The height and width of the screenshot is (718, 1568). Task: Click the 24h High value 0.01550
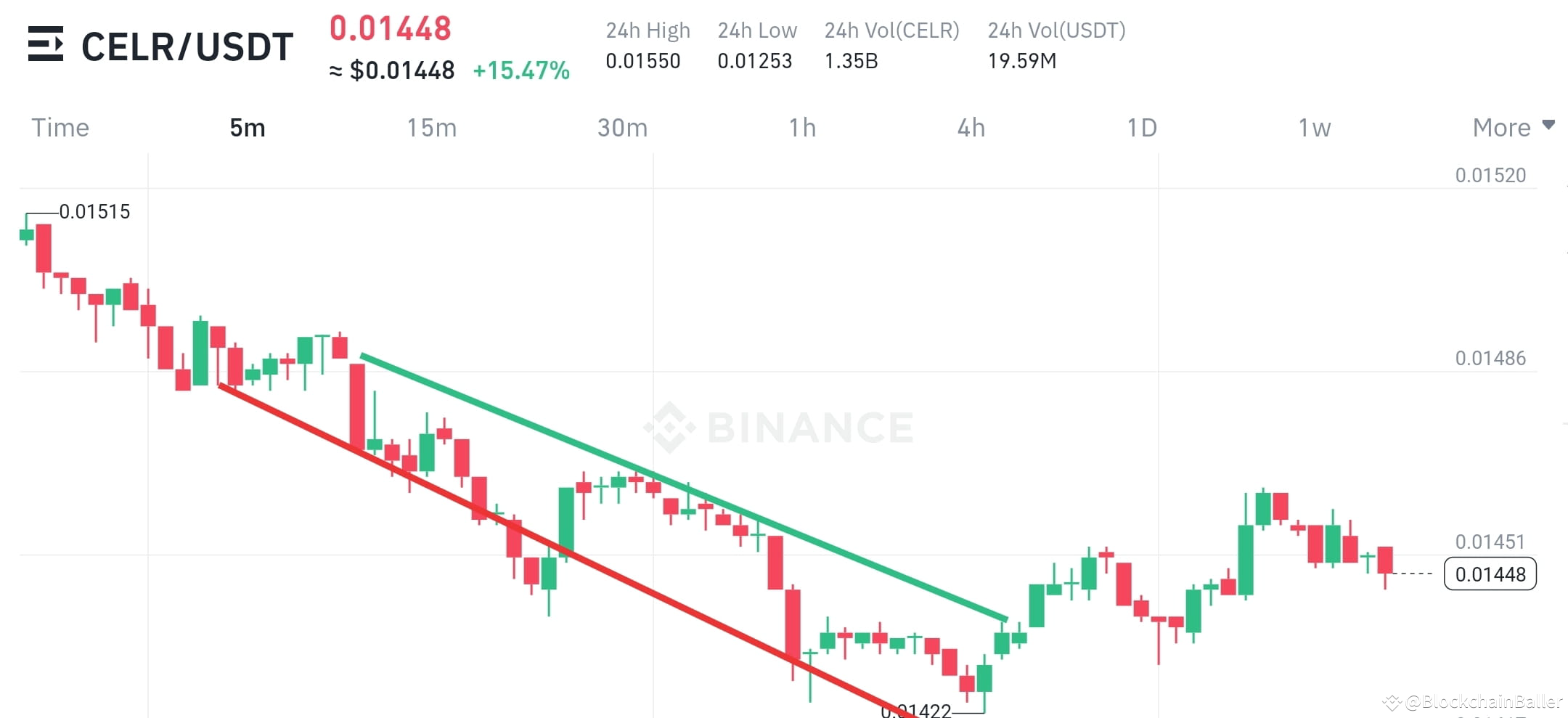(643, 61)
